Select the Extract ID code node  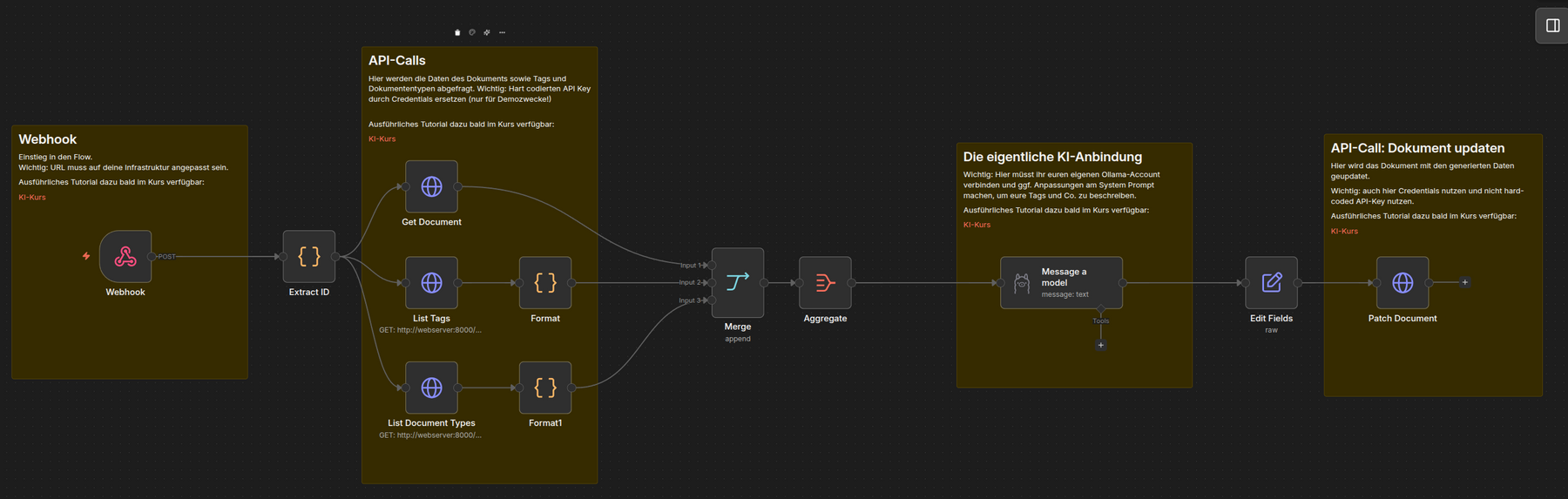click(309, 256)
